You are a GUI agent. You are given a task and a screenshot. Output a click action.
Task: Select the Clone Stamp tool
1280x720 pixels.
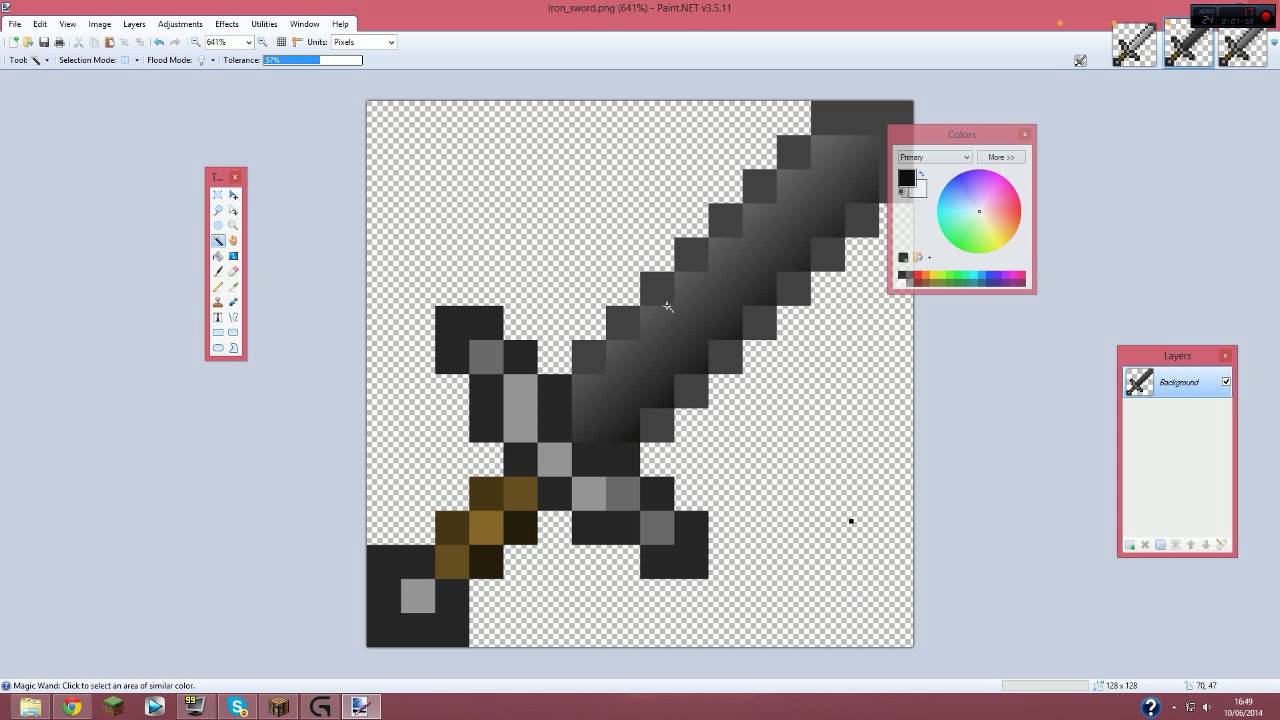(x=218, y=302)
